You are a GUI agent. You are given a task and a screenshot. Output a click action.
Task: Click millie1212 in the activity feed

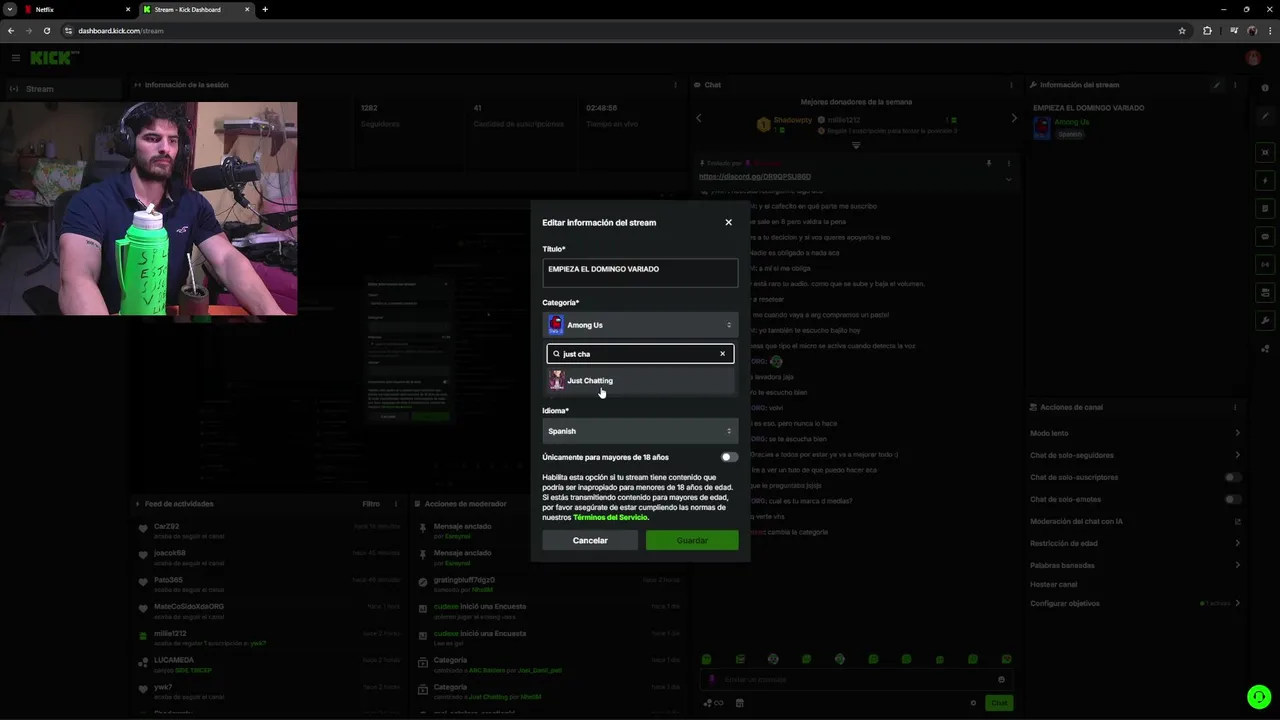tap(170, 634)
